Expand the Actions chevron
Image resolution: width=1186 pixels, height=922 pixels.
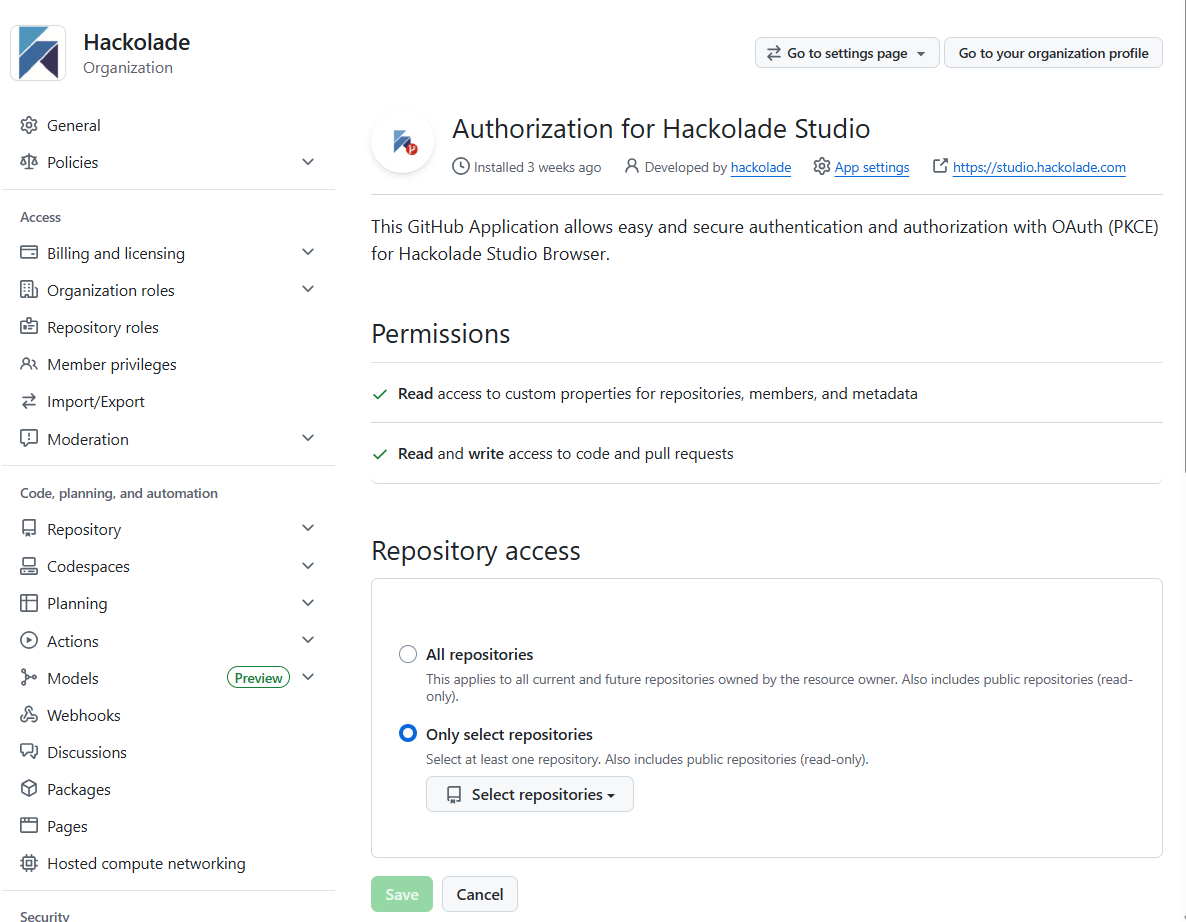pyautogui.click(x=308, y=640)
